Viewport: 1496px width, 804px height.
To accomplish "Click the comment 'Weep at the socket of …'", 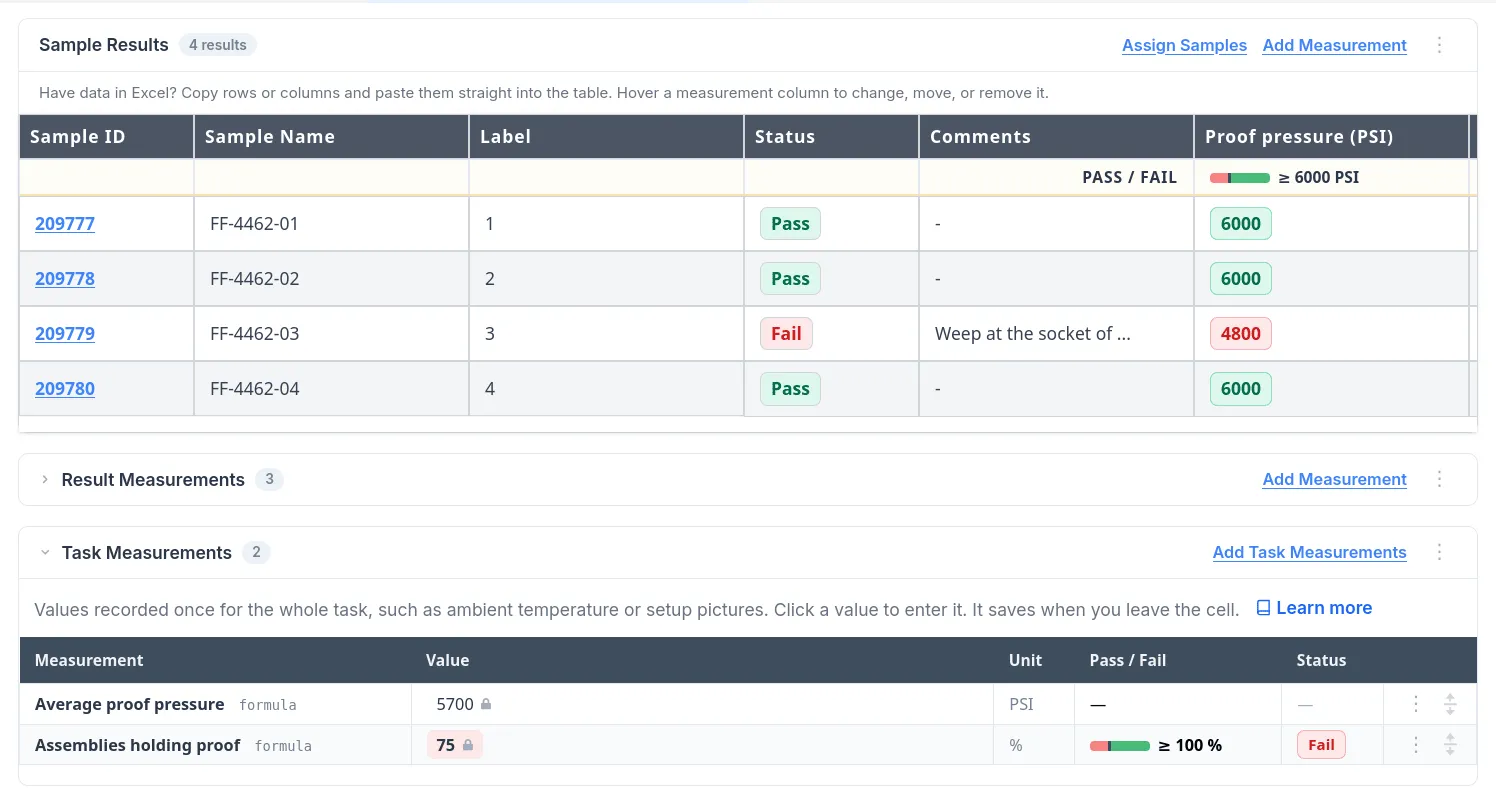I will click(1032, 334).
